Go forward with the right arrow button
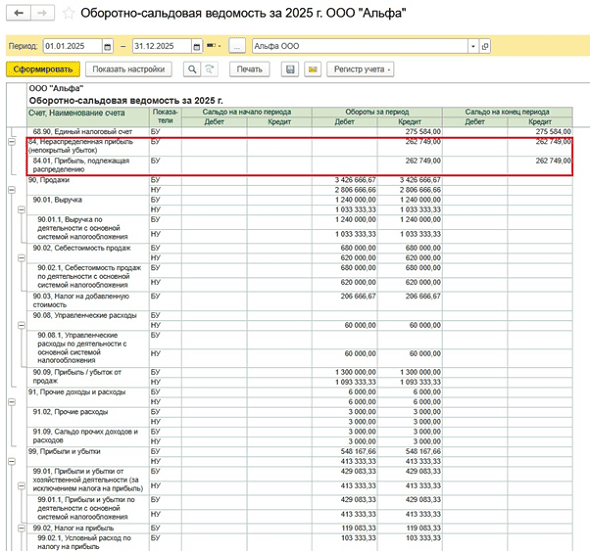 click(x=42, y=13)
